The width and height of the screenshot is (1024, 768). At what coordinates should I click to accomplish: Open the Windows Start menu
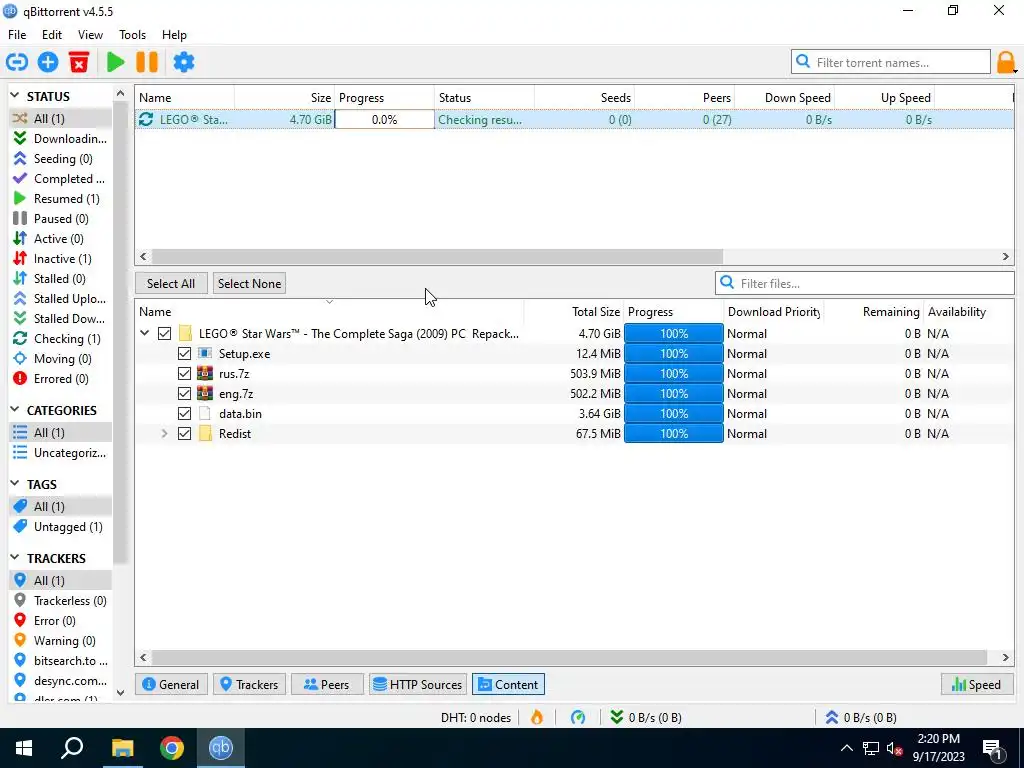[x=24, y=748]
